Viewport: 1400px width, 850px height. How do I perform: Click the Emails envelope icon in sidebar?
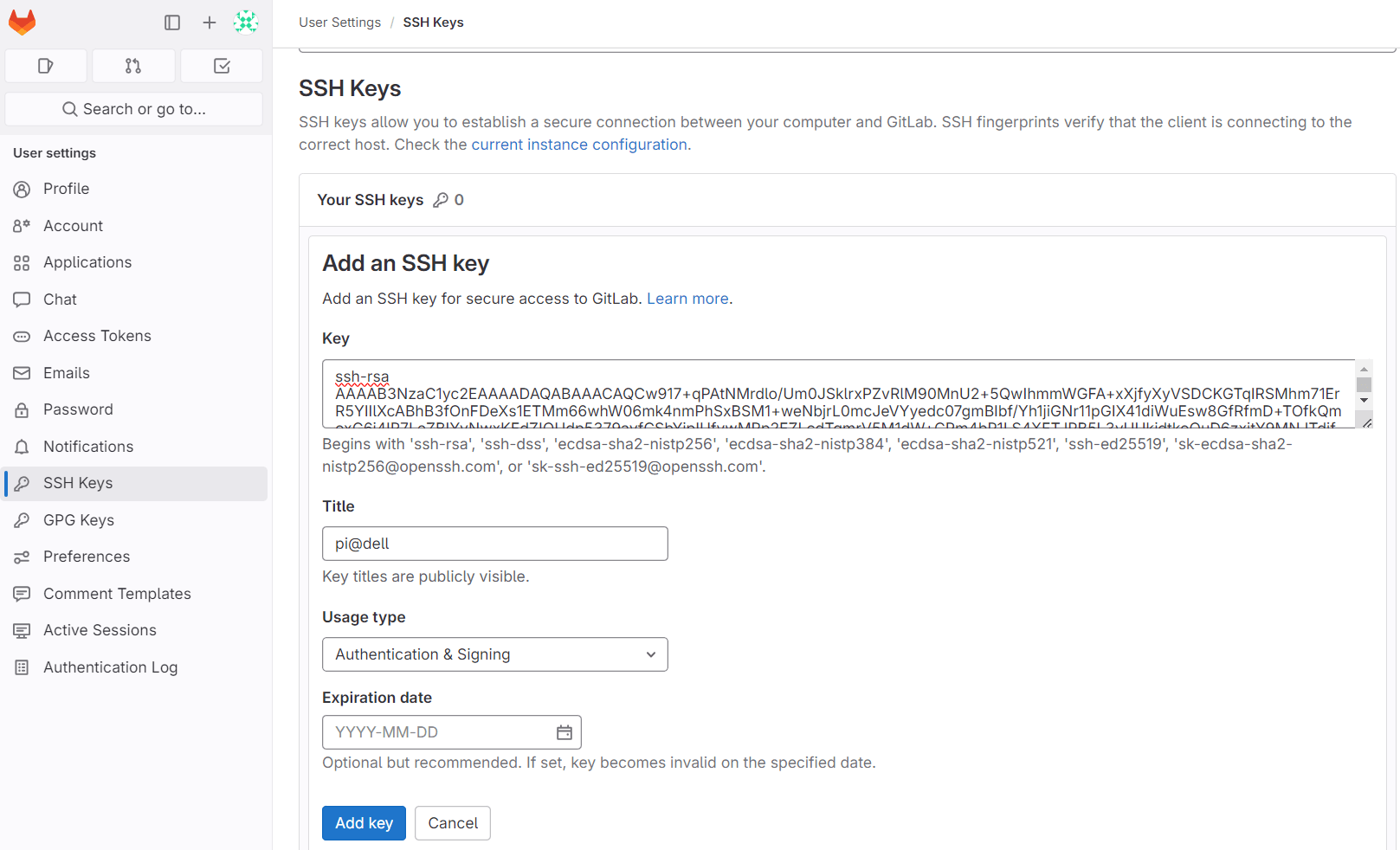tap(22, 373)
